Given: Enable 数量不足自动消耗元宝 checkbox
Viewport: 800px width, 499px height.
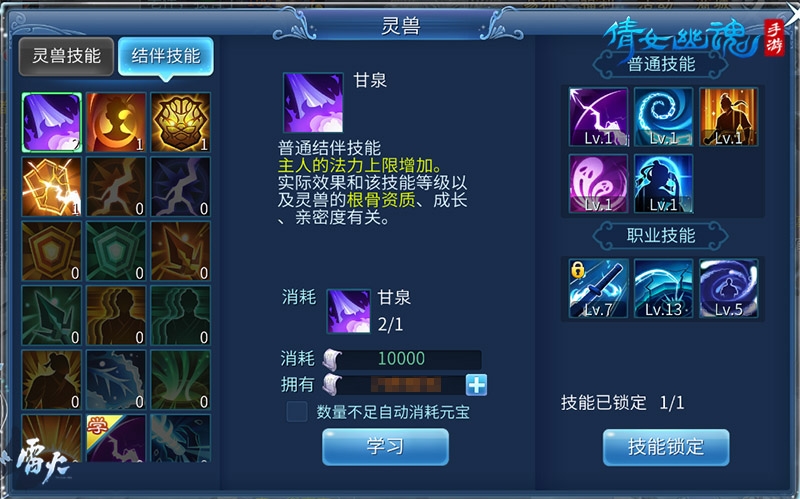Looking at the screenshot, I should coord(297,412).
